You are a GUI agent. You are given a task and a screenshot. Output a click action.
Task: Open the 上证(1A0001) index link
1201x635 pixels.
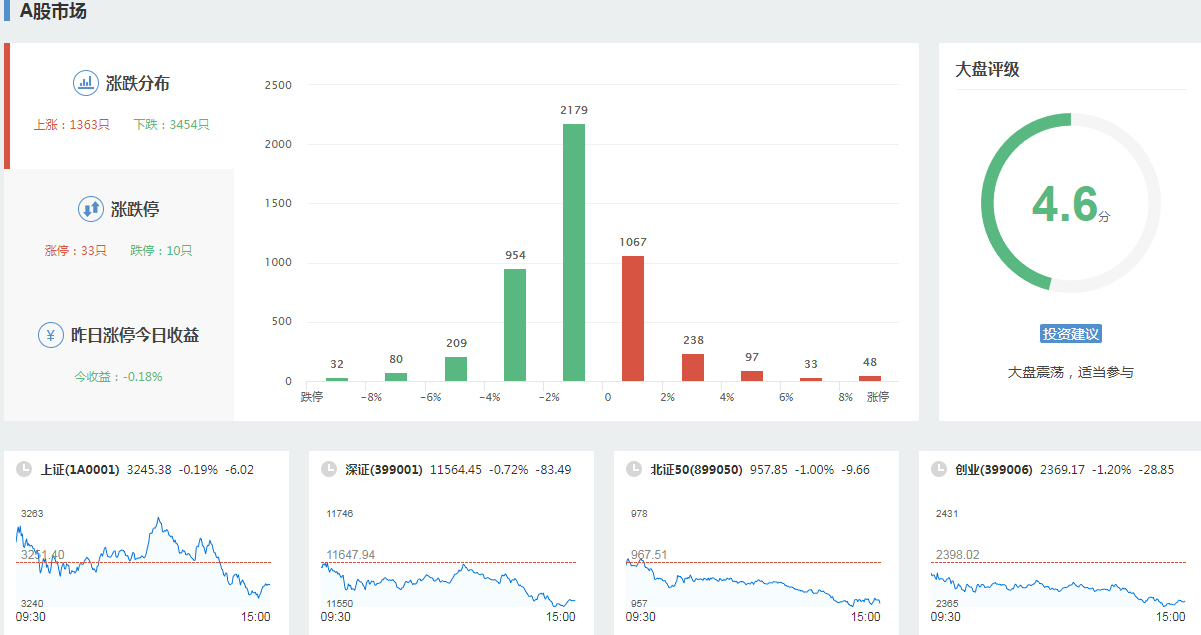click(x=80, y=469)
